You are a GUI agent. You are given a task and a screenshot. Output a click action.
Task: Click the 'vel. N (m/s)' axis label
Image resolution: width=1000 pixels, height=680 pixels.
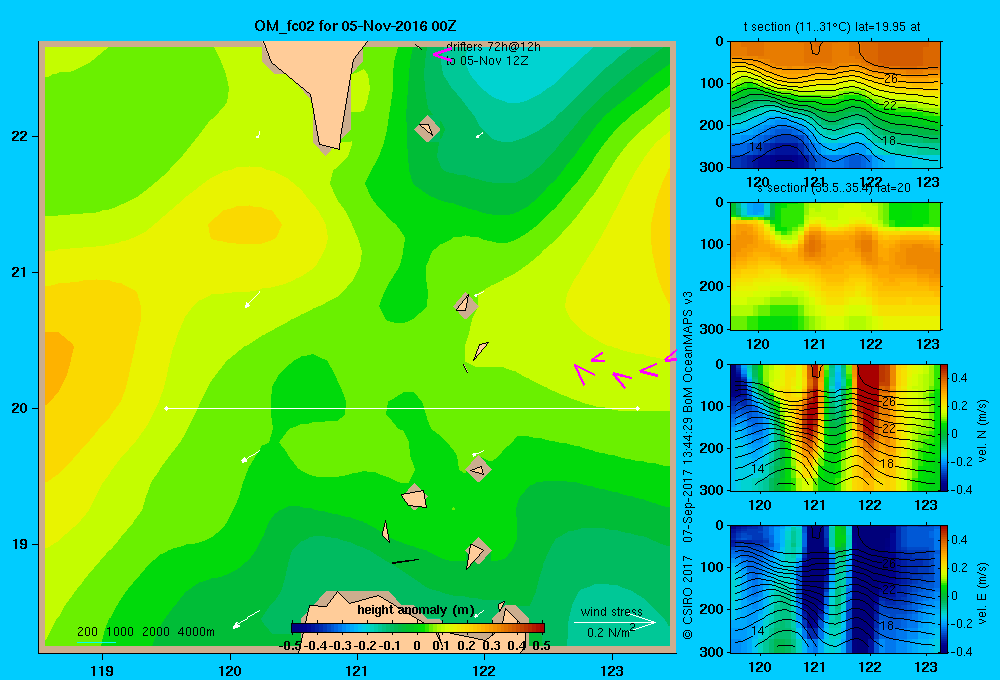(x=983, y=431)
